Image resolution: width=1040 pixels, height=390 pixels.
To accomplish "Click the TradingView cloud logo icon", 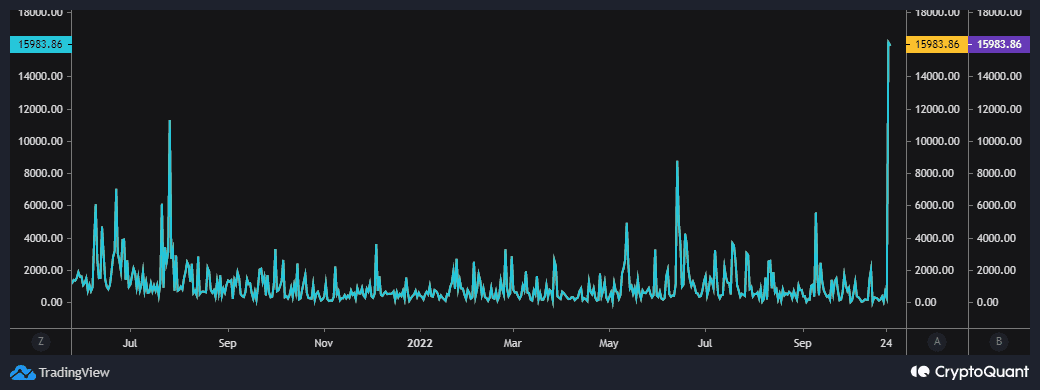I will click(x=23, y=373).
